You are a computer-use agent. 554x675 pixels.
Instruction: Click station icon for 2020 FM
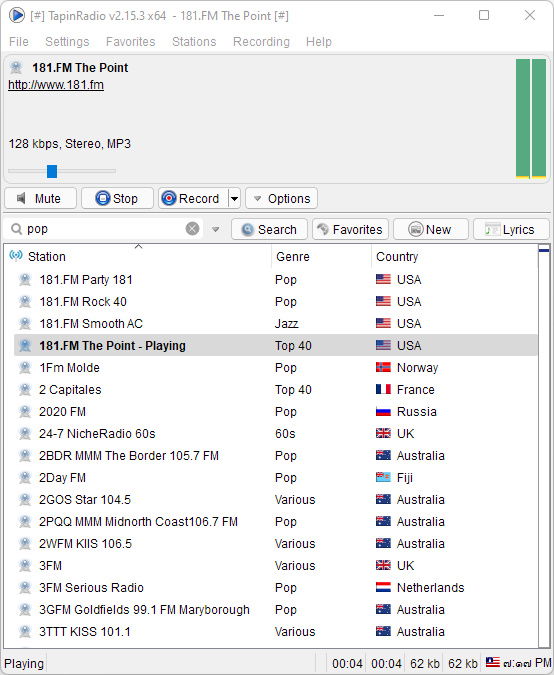pyautogui.click(x=25, y=412)
